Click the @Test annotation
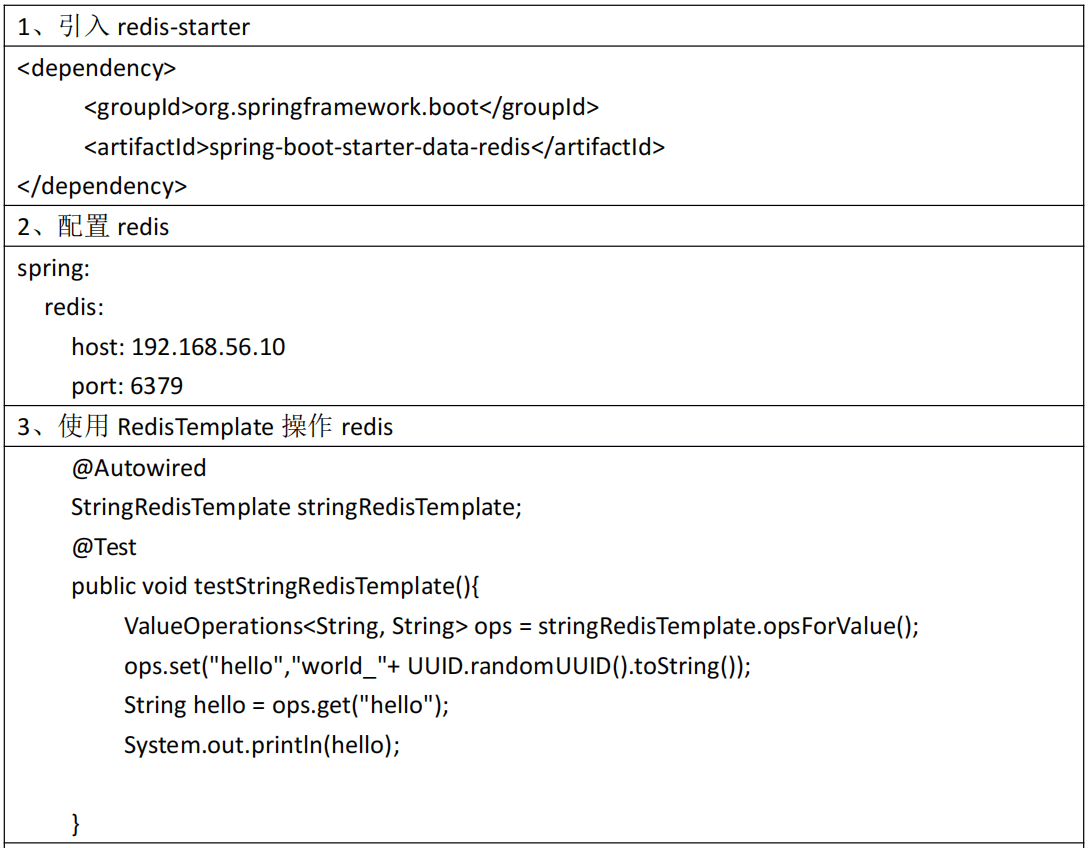 click(x=103, y=547)
